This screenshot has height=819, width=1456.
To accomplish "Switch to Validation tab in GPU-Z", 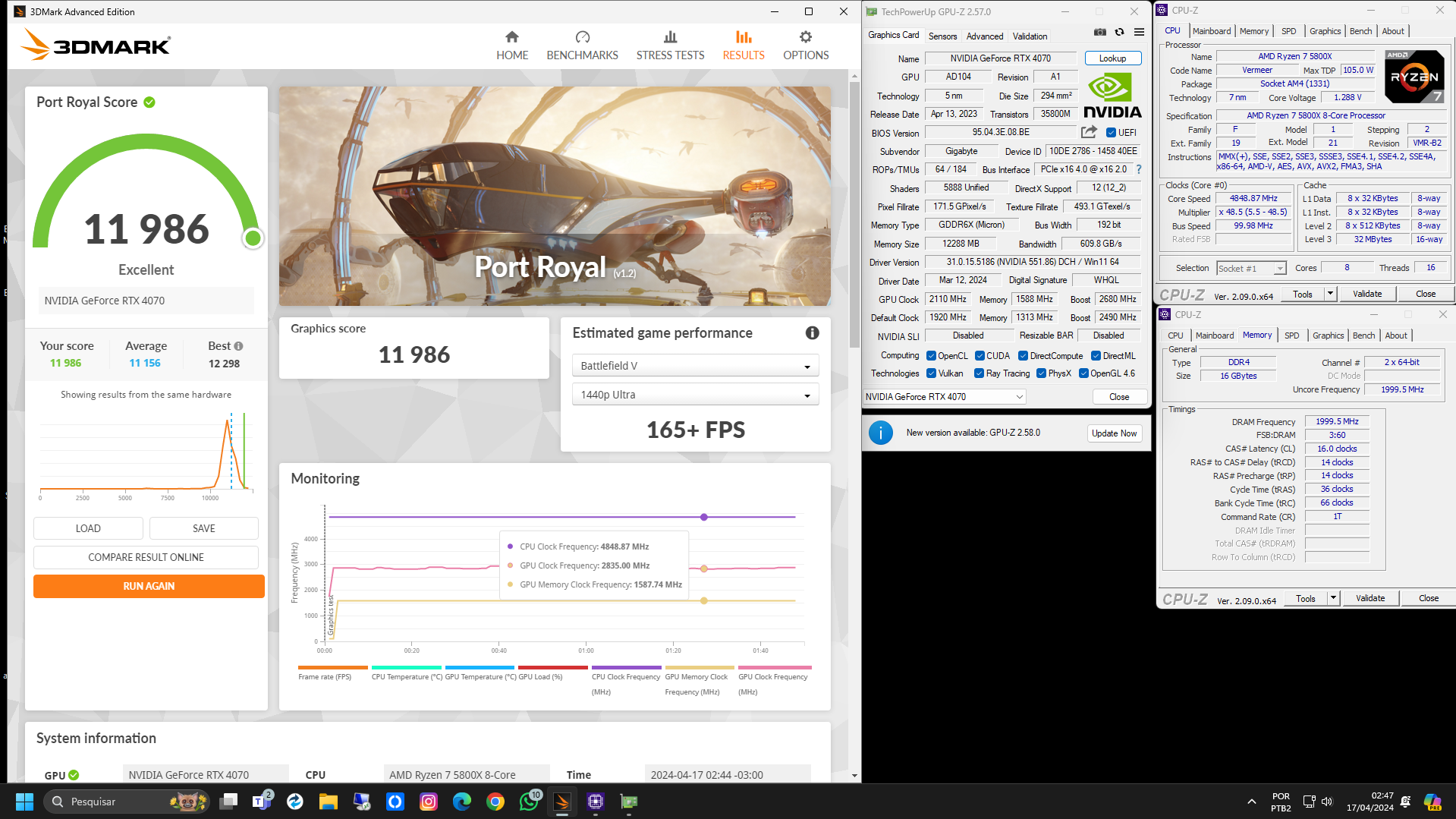I will click(1030, 36).
